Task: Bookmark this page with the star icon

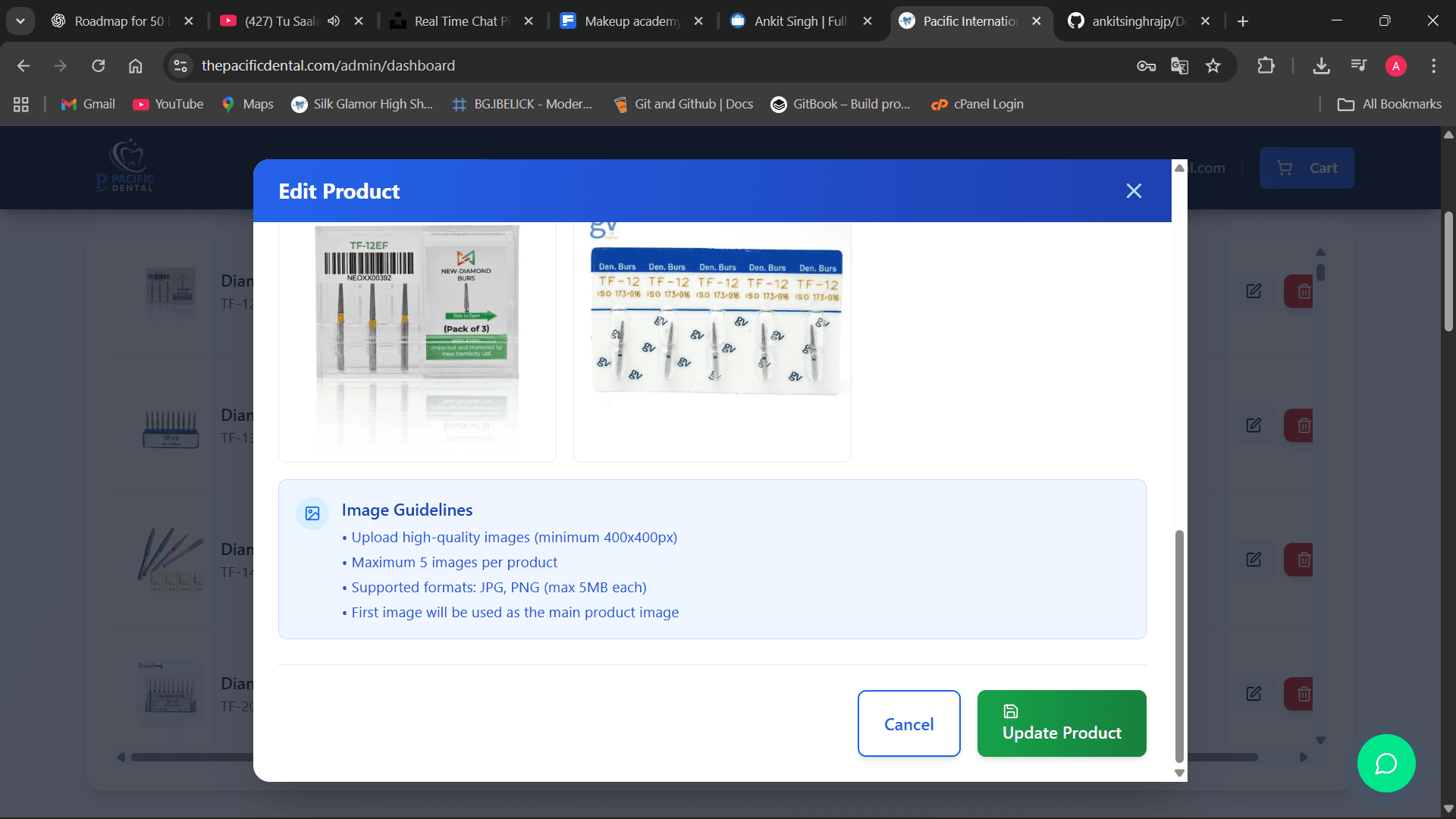Action: 1213,66
